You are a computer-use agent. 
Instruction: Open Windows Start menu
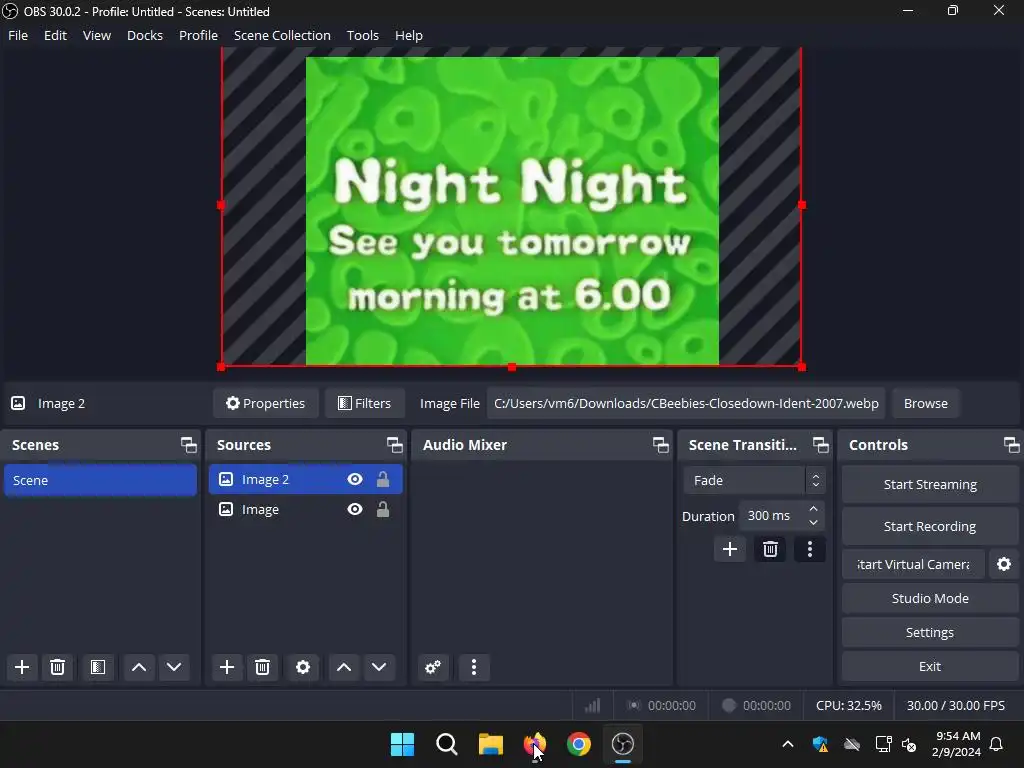[402, 744]
